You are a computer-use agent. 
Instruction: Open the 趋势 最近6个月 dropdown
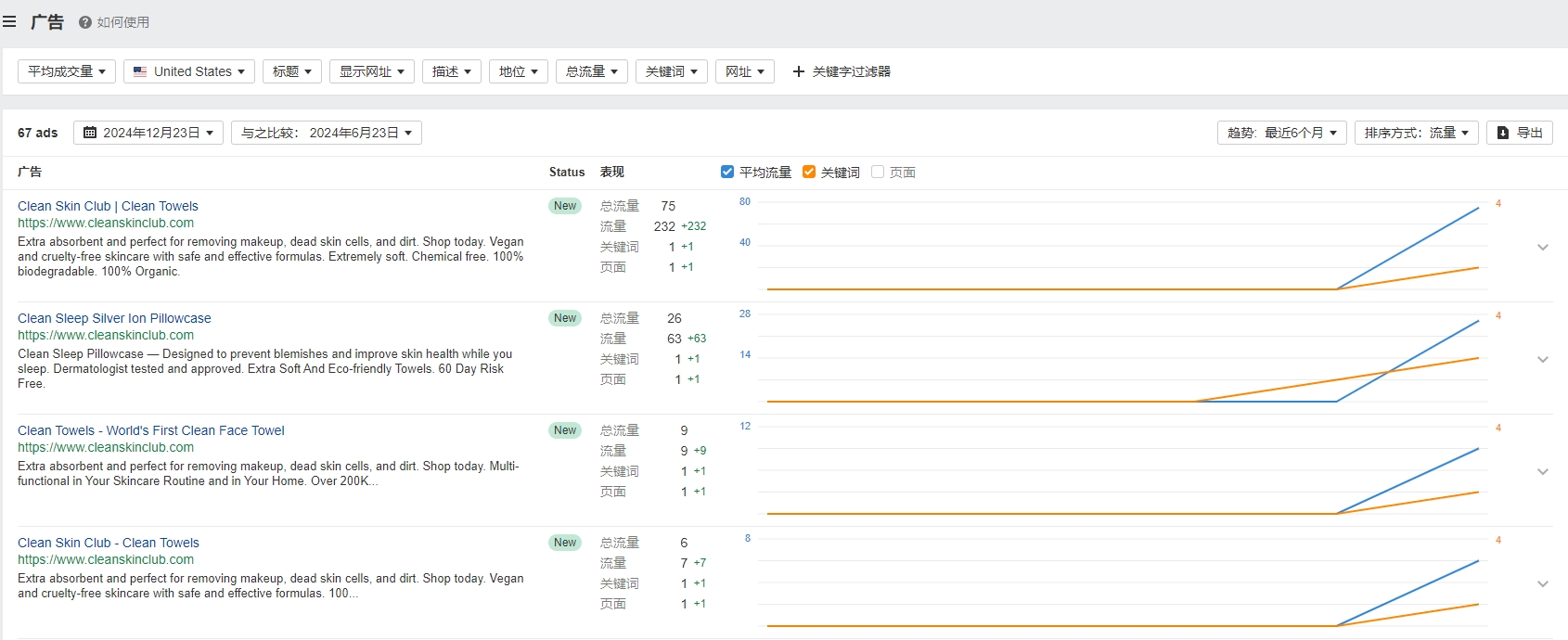1282,133
